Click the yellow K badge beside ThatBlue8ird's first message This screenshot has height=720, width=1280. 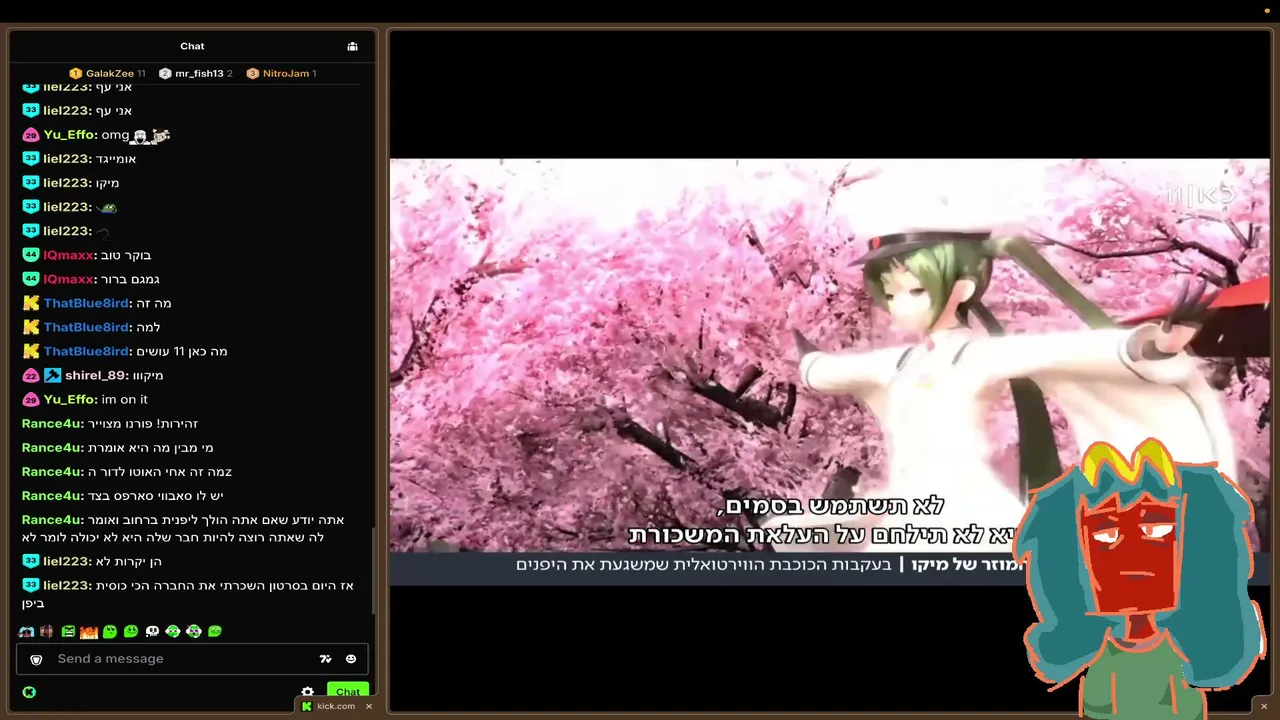tap(31, 303)
